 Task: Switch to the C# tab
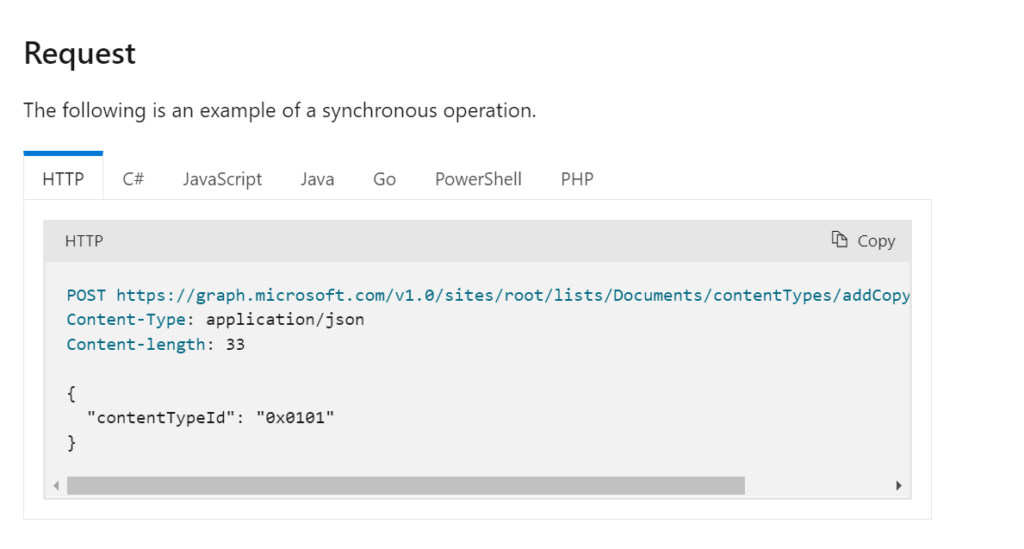133,179
